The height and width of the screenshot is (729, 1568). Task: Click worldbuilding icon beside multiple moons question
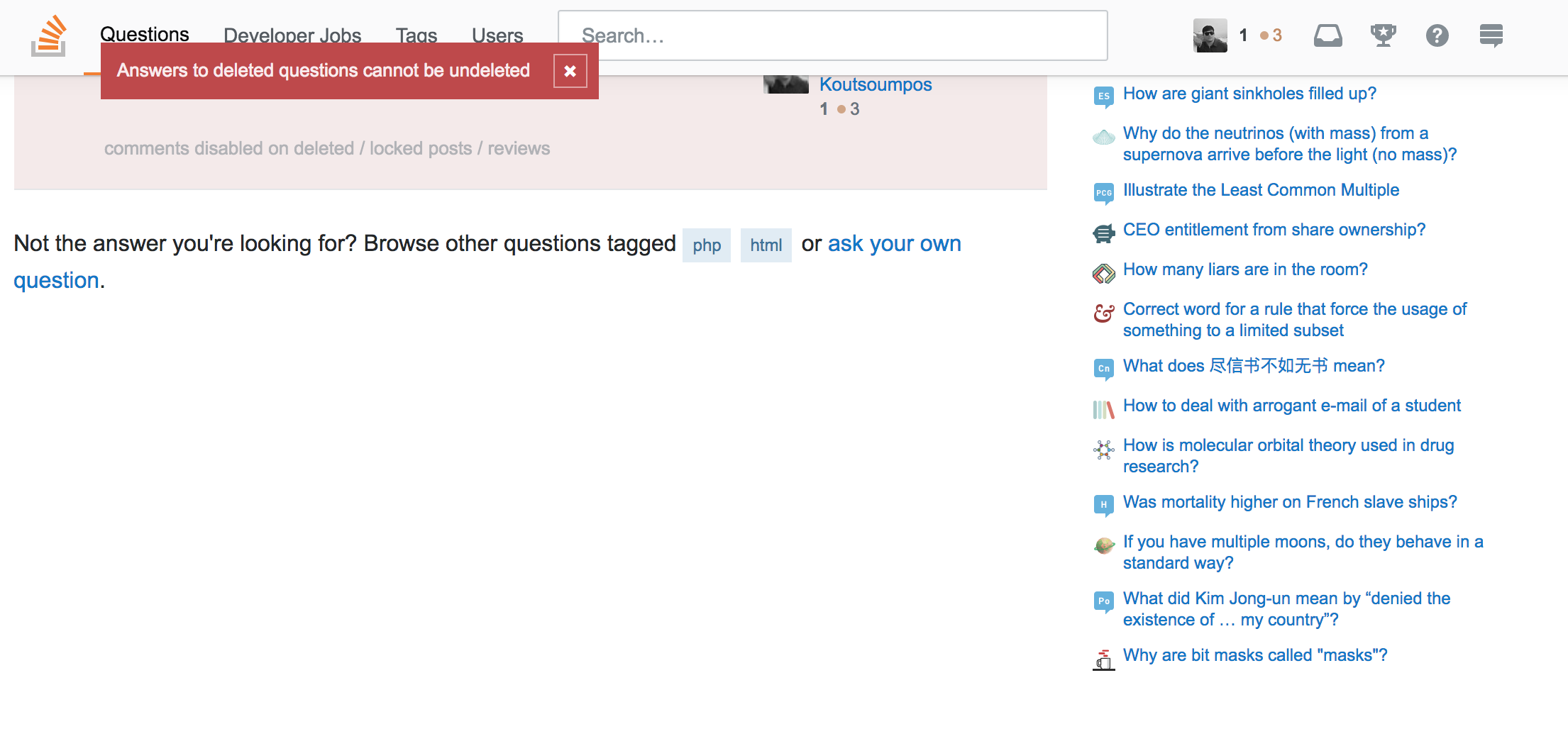click(x=1104, y=545)
